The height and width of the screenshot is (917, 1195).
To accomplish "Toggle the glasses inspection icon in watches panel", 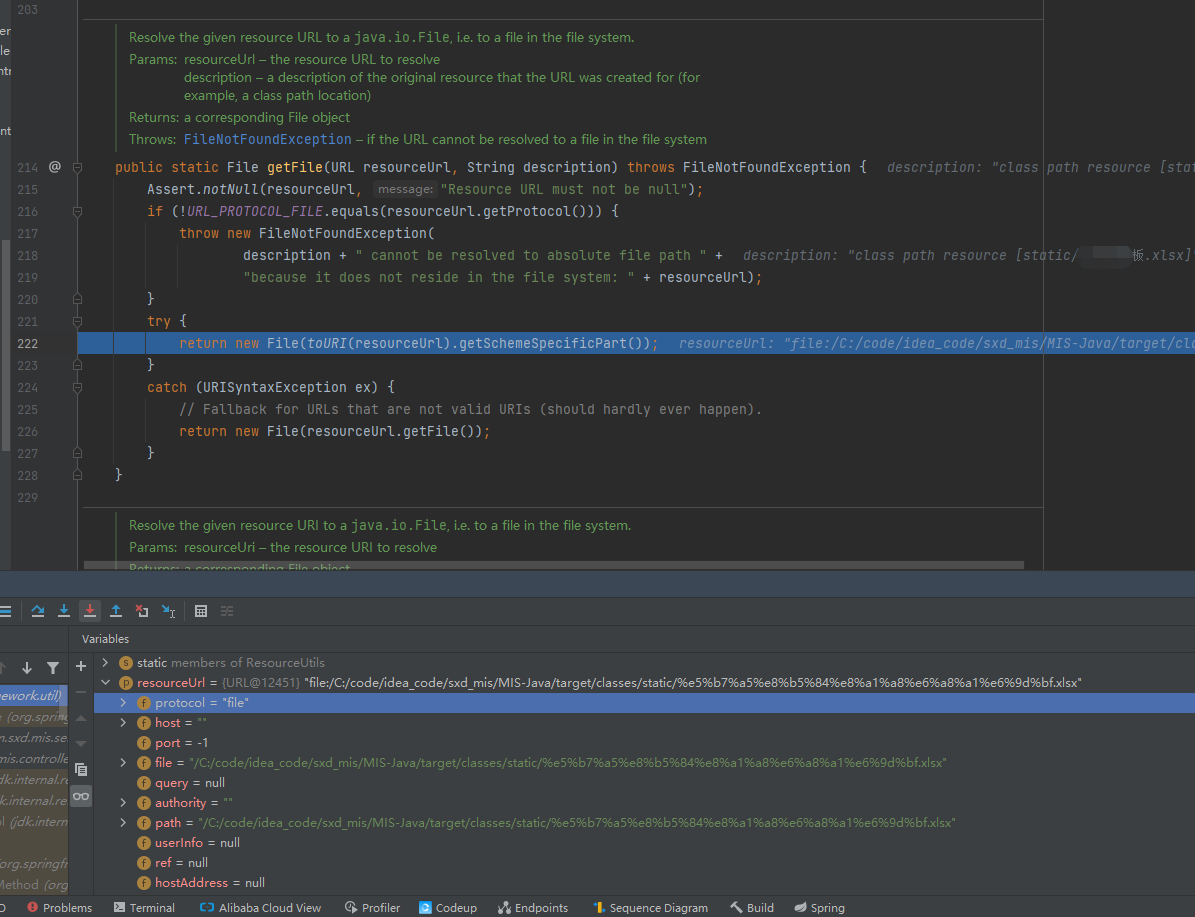I will click(x=82, y=797).
